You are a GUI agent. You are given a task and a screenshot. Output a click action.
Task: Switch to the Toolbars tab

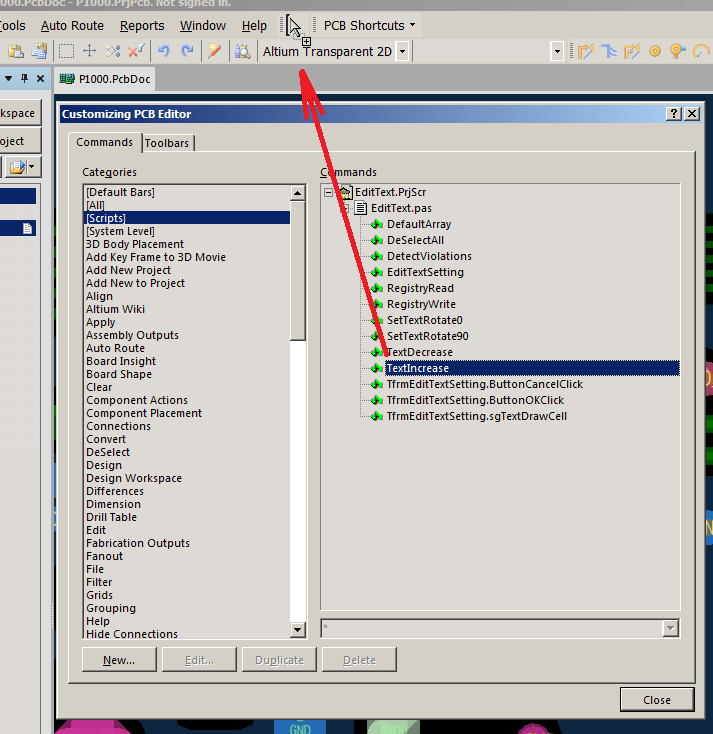[x=167, y=143]
